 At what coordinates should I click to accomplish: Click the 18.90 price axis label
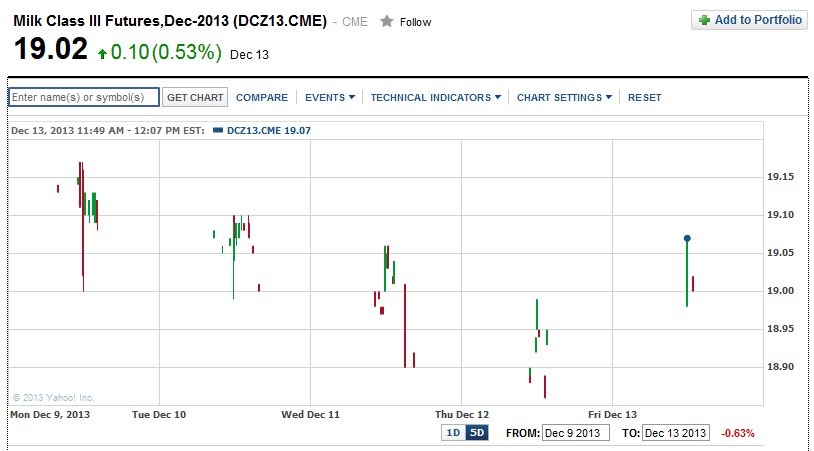(x=780, y=367)
